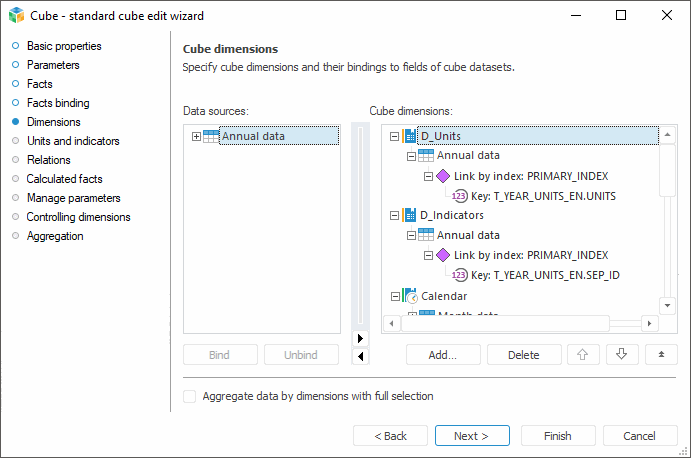Click the Add... dimension button
Screen dimensions: 691x458
(442, 354)
